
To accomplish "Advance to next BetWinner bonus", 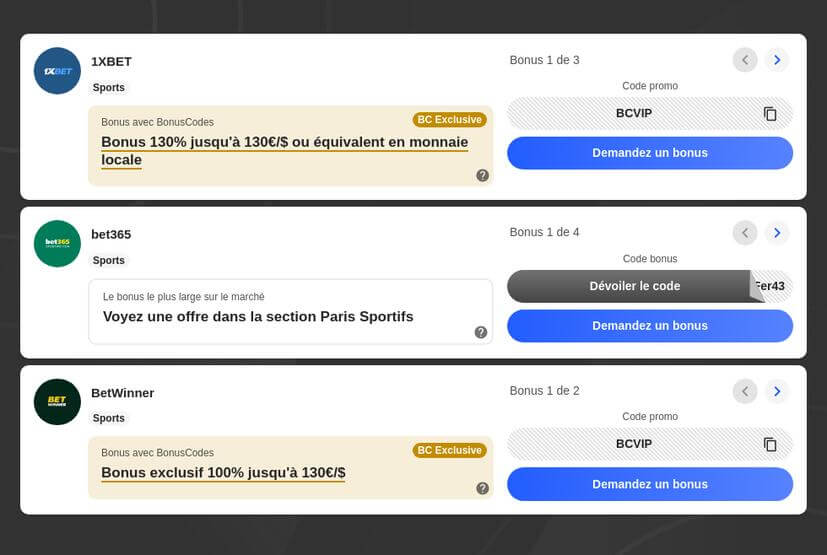I will pyautogui.click(x=777, y=391).
